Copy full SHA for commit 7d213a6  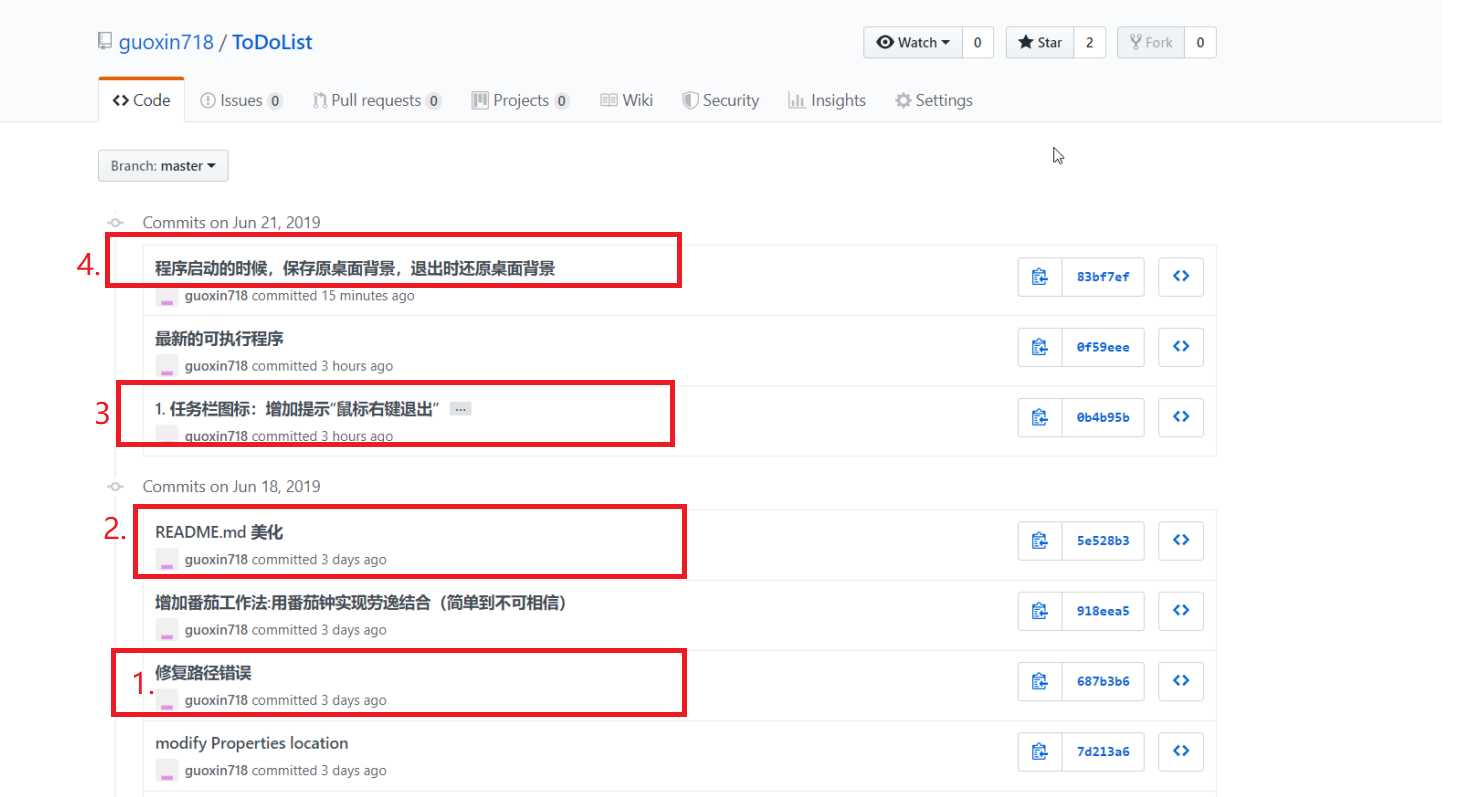click(x=1040, y=751)
